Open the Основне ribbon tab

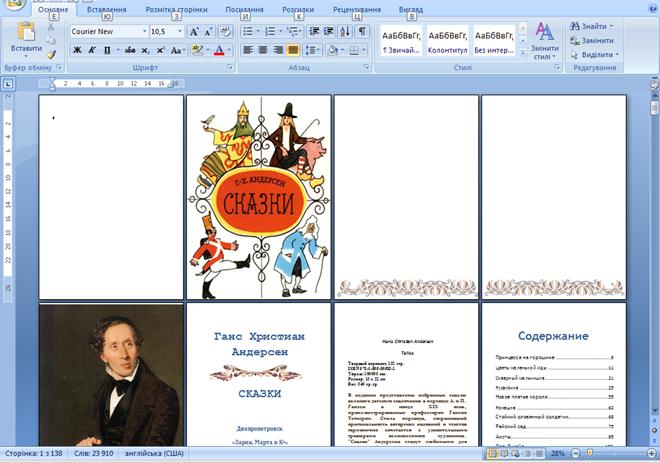[53, 9]
